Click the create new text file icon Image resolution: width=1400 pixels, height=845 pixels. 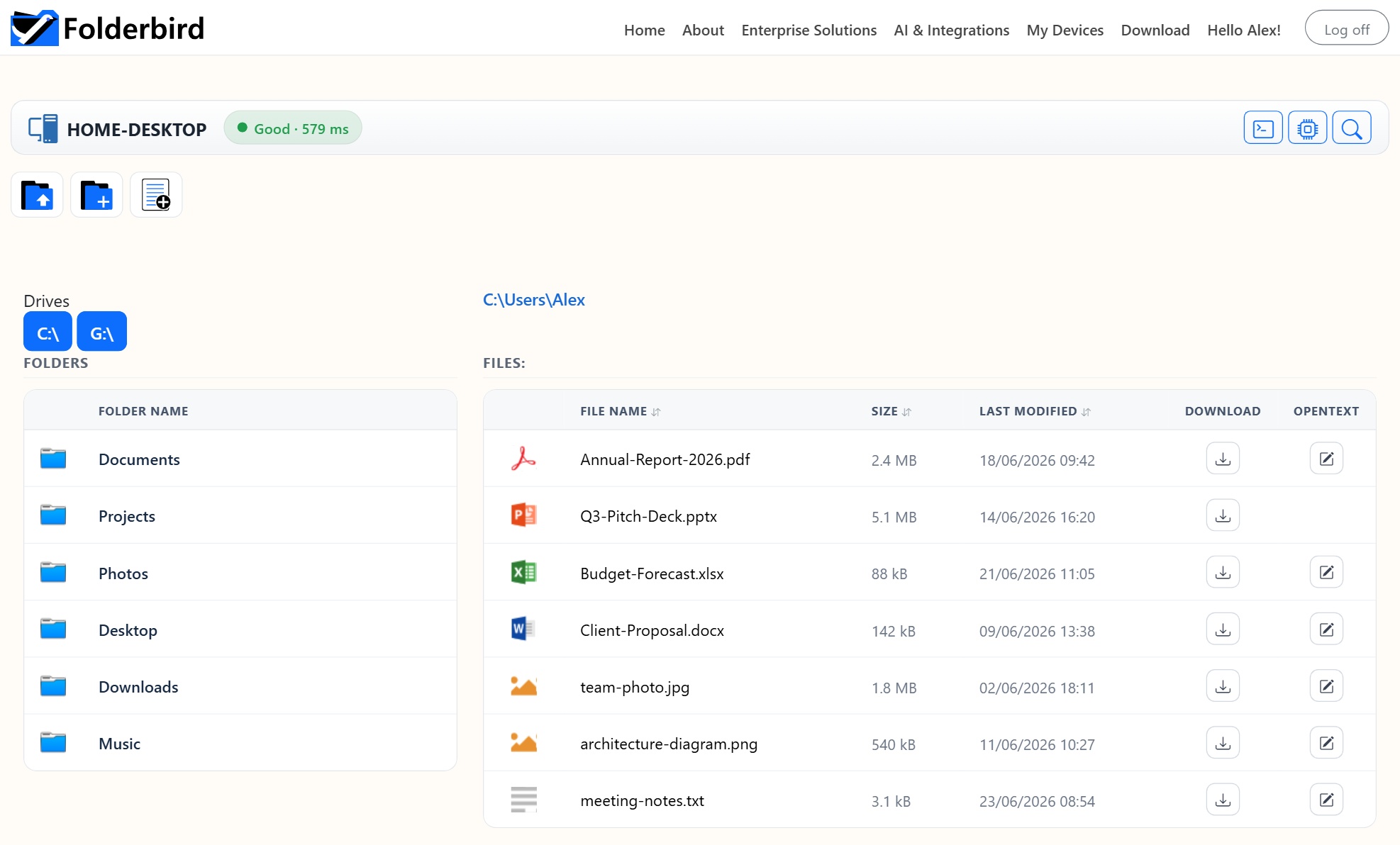coord(156,195)
